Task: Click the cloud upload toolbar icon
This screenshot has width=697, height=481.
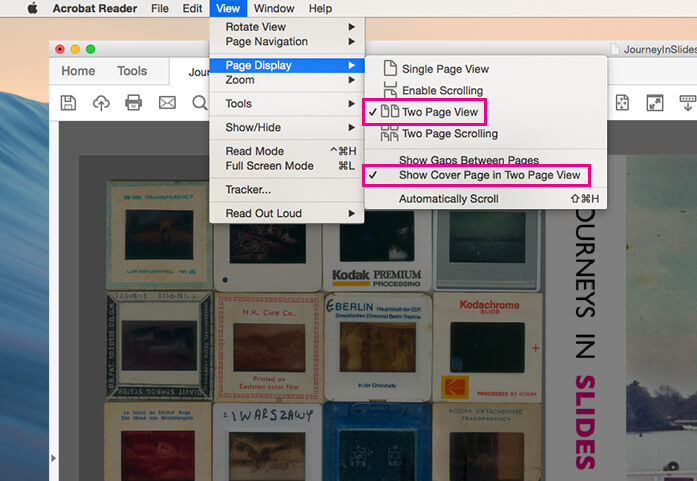Action: [100, 103]
